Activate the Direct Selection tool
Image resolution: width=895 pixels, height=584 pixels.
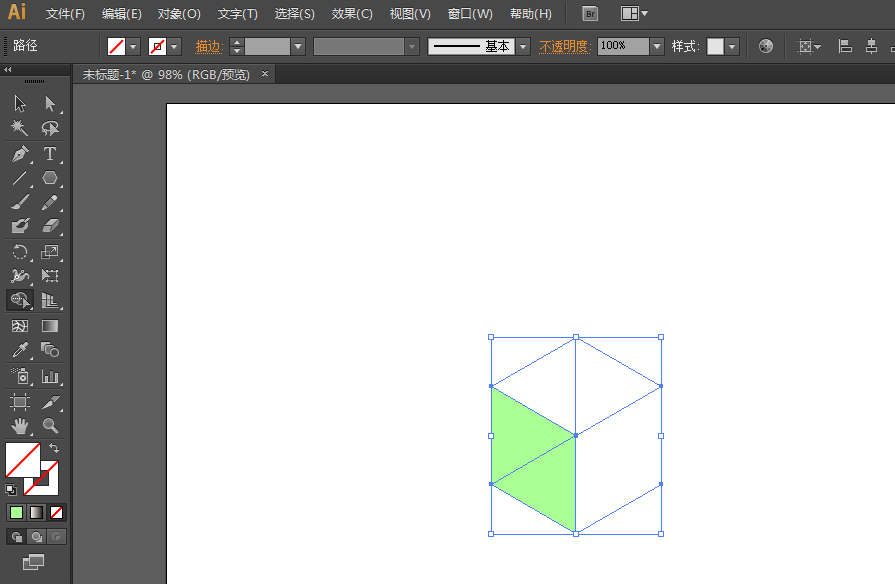(x=50, y=104)
